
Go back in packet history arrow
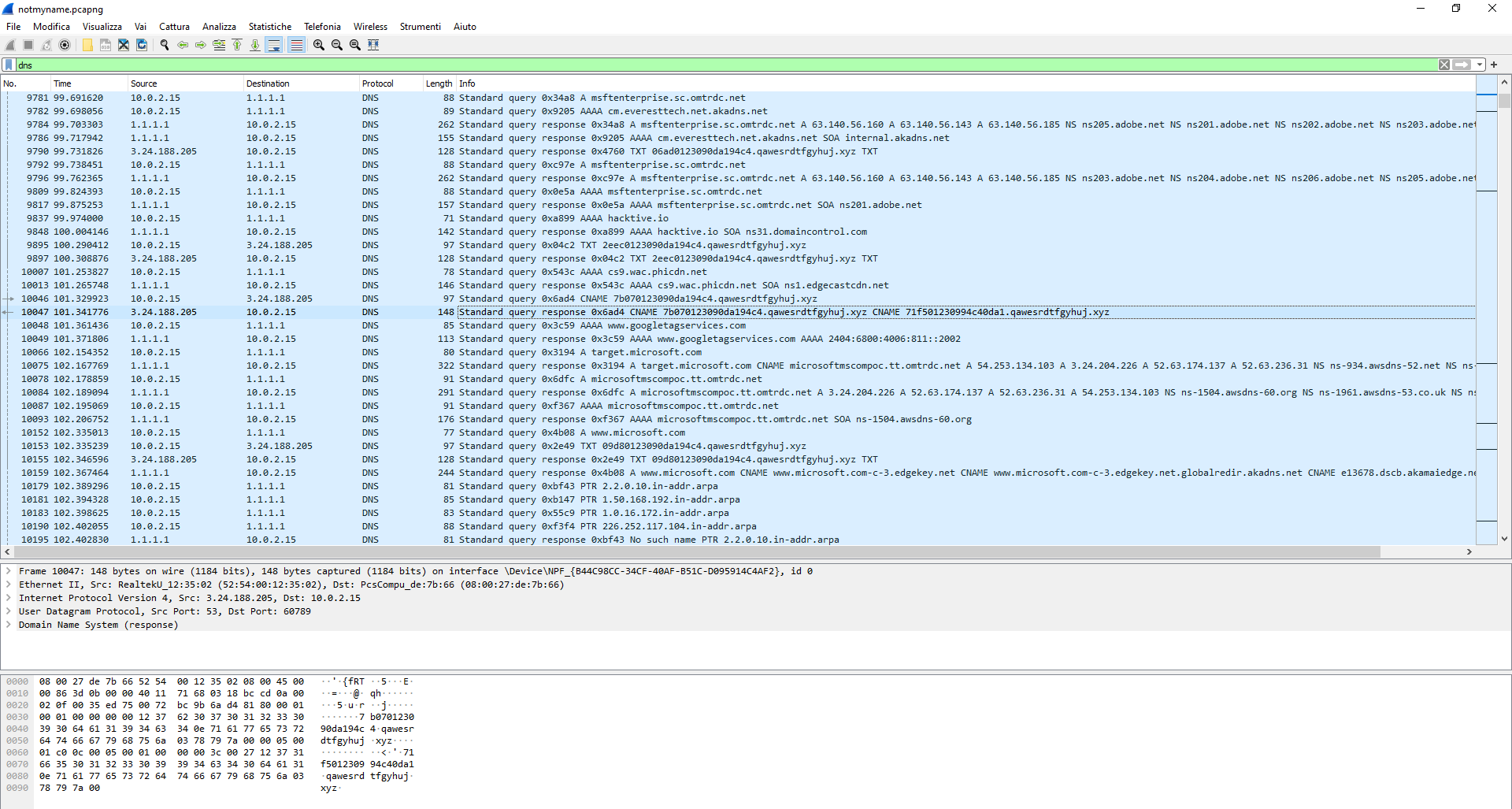[183, 45]
